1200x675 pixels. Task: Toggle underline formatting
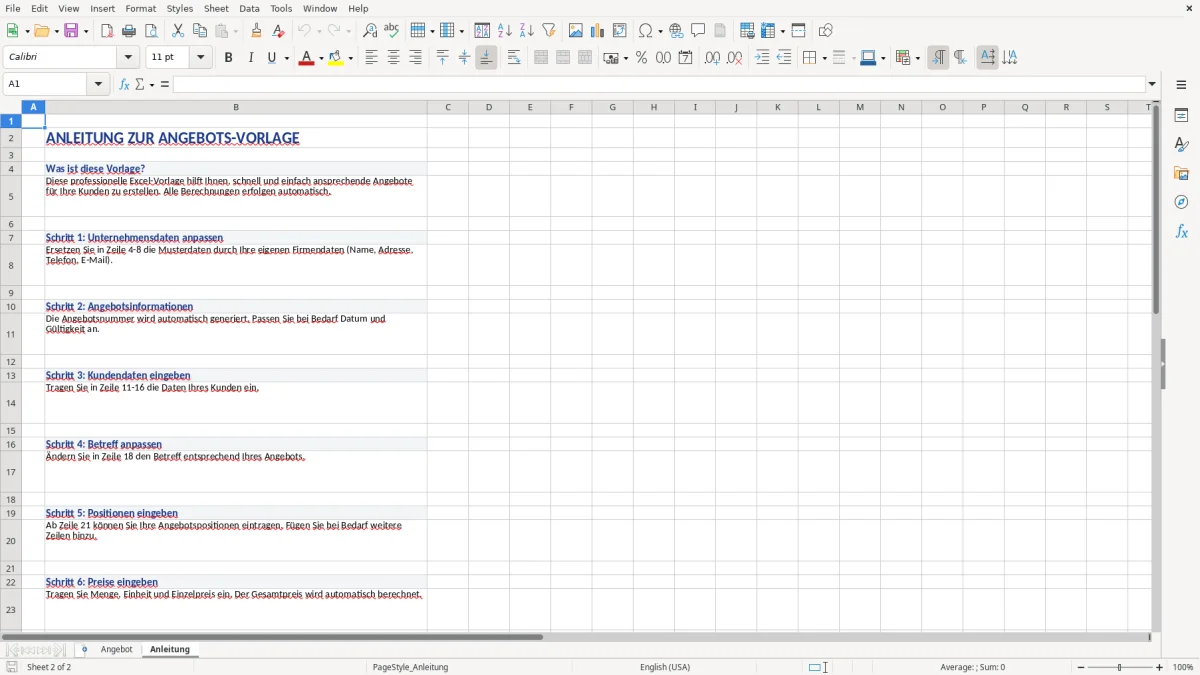pyautogui.click(x=271, y=58)
